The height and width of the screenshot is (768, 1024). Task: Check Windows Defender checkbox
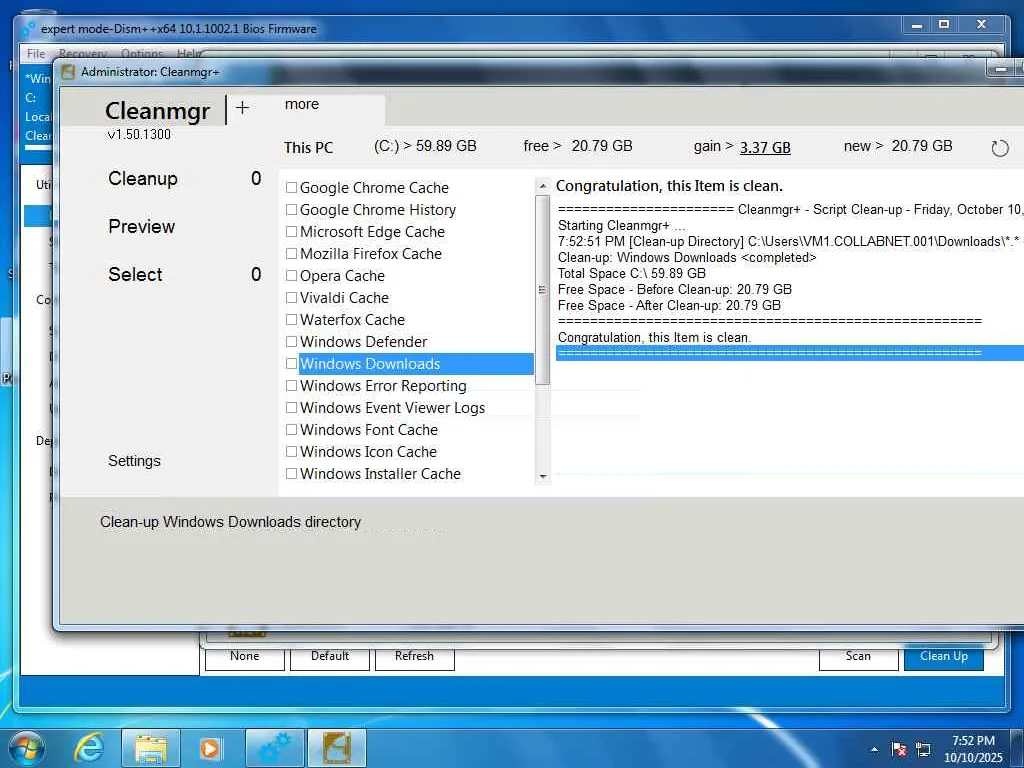291,342
